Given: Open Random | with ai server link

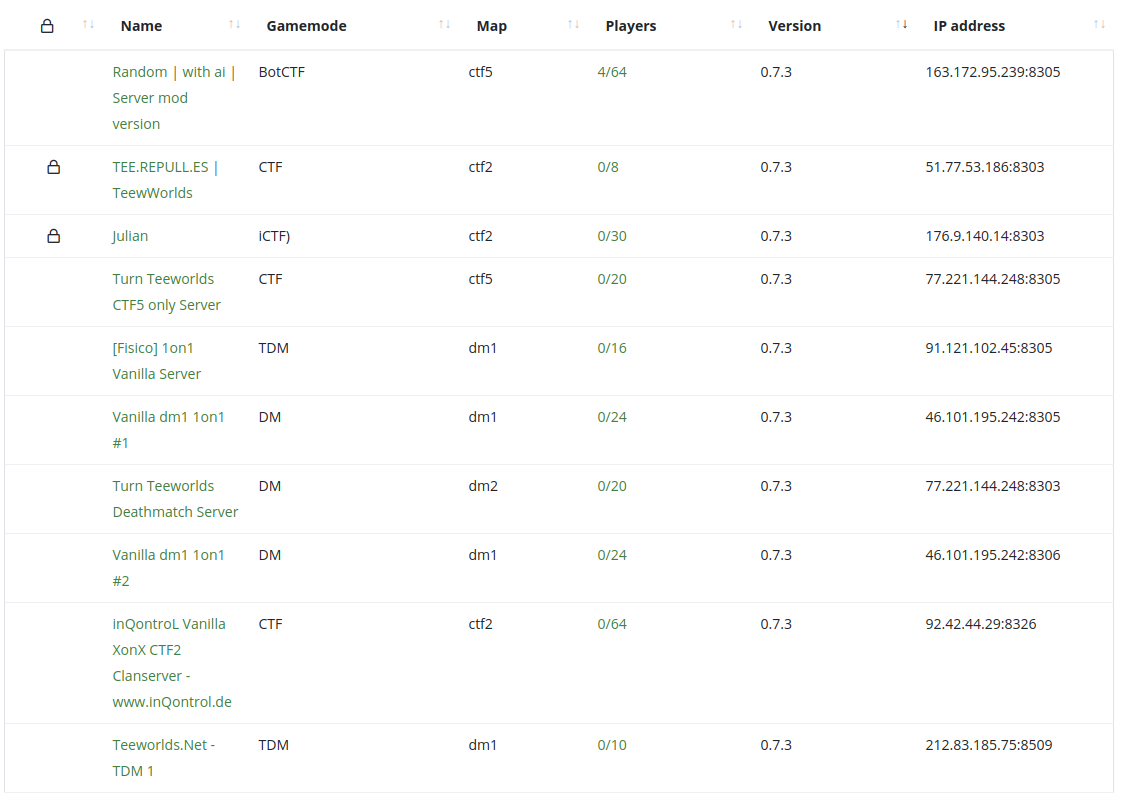Looking at the screenshot, I should tap(174, 98).
